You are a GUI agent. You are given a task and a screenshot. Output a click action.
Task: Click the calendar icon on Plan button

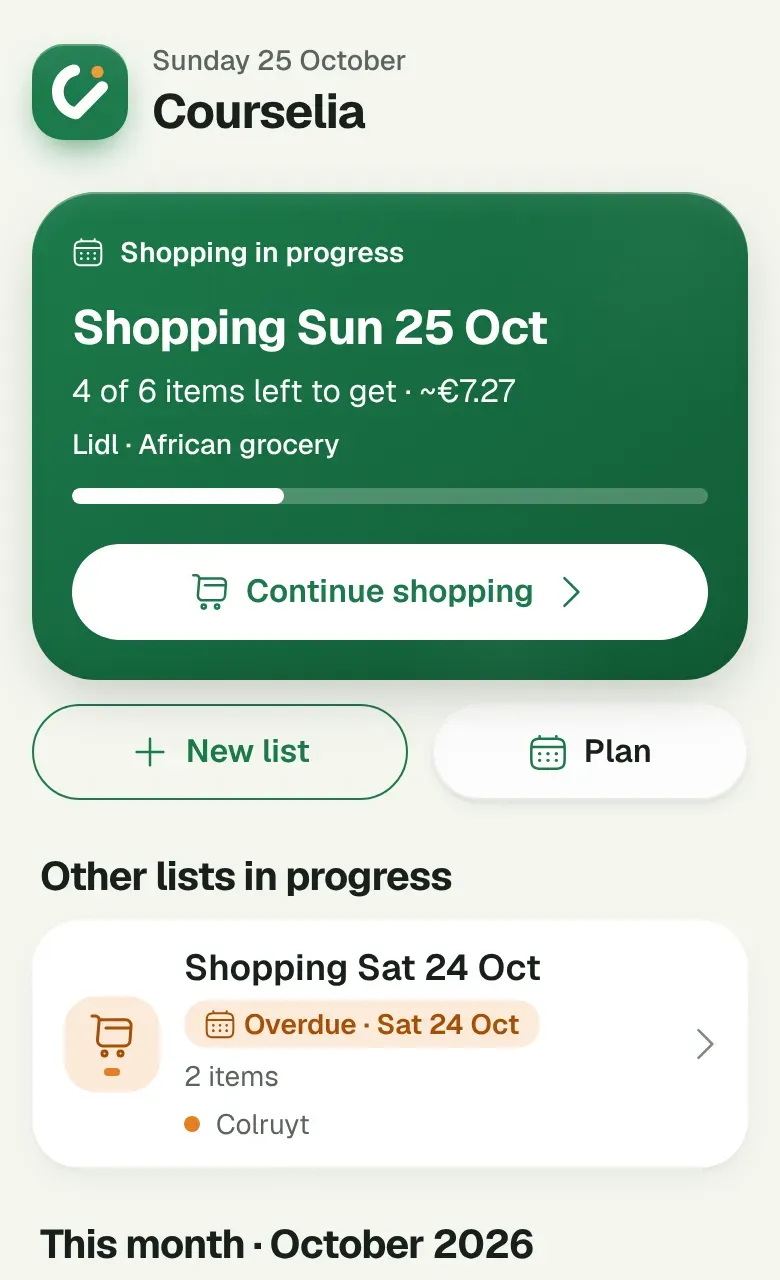tap(548, 752)
